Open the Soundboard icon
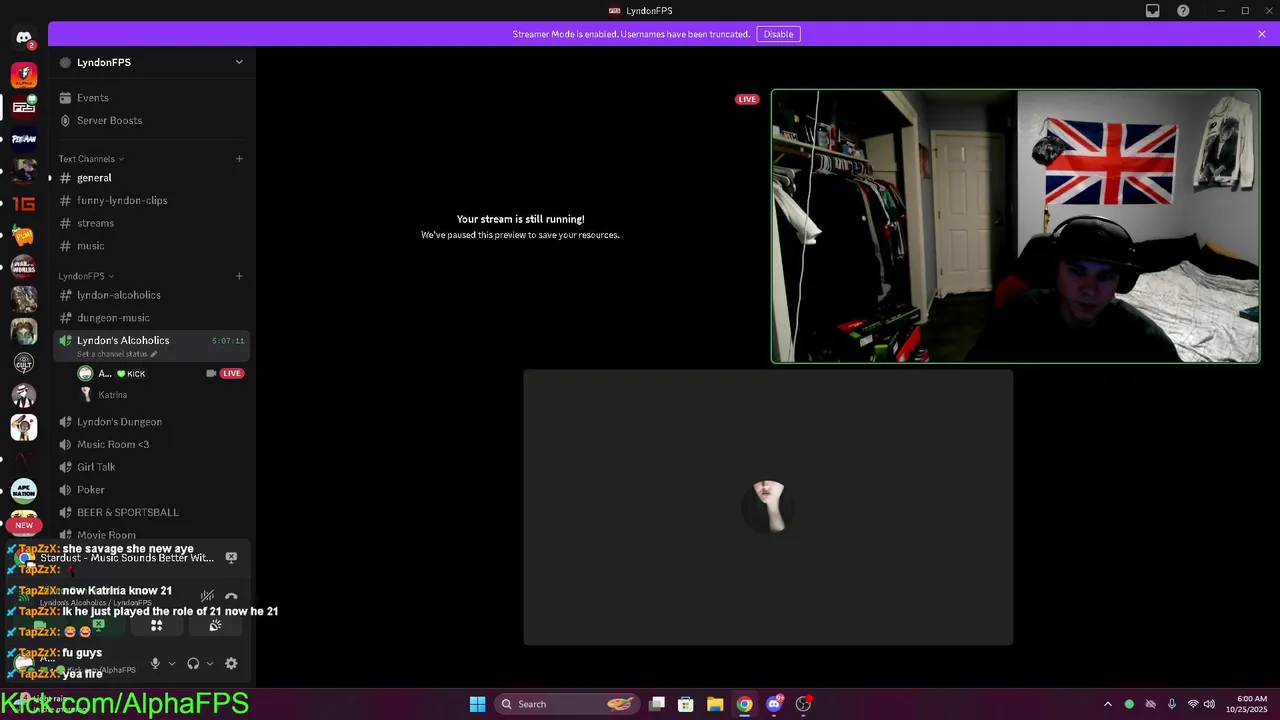The height and width of the screenshot is (720, 1280). coord(215,625)
